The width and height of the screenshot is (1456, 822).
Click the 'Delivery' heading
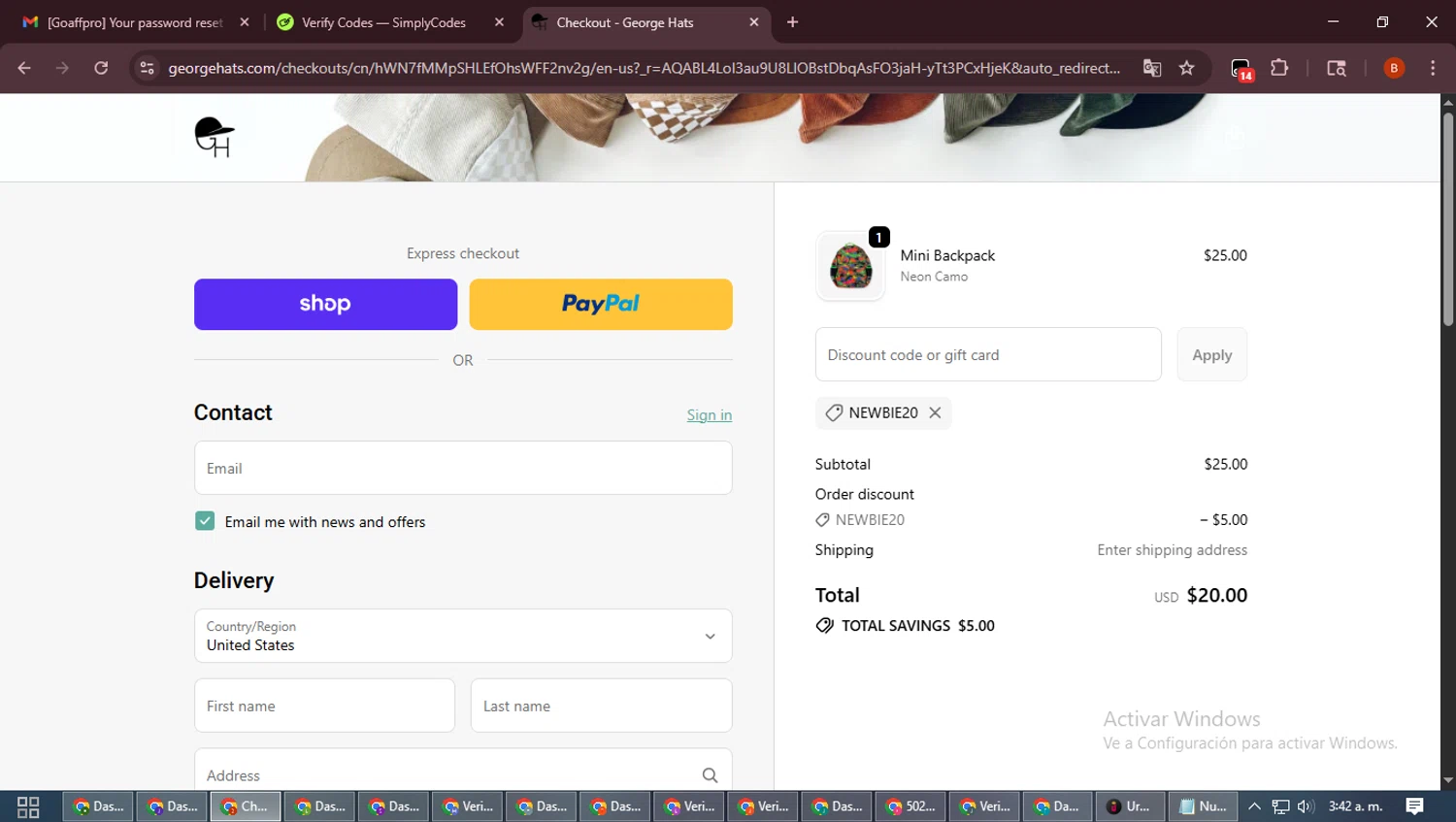[234, 580]
